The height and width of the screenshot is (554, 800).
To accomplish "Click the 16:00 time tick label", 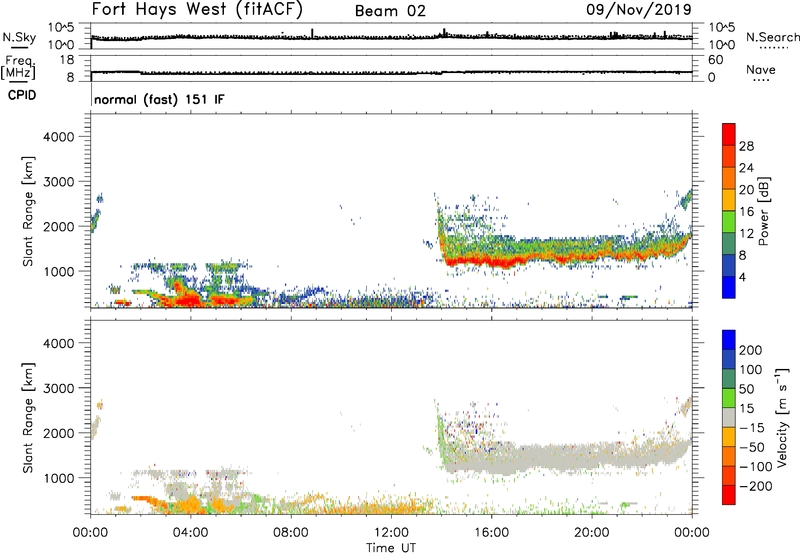I will (491, 533).
